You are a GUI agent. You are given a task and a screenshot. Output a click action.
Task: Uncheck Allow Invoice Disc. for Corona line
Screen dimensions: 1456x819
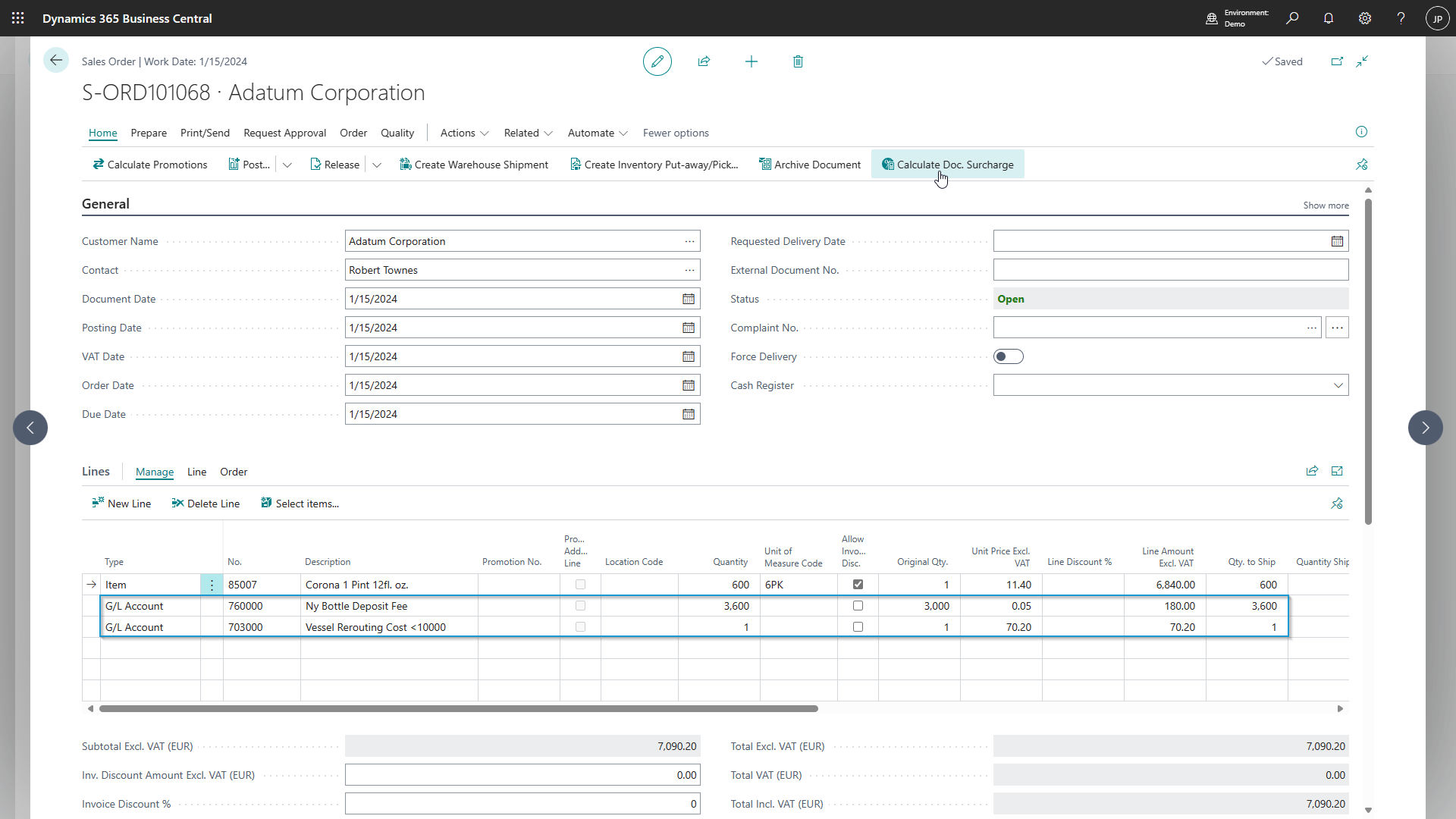(858, 585)
